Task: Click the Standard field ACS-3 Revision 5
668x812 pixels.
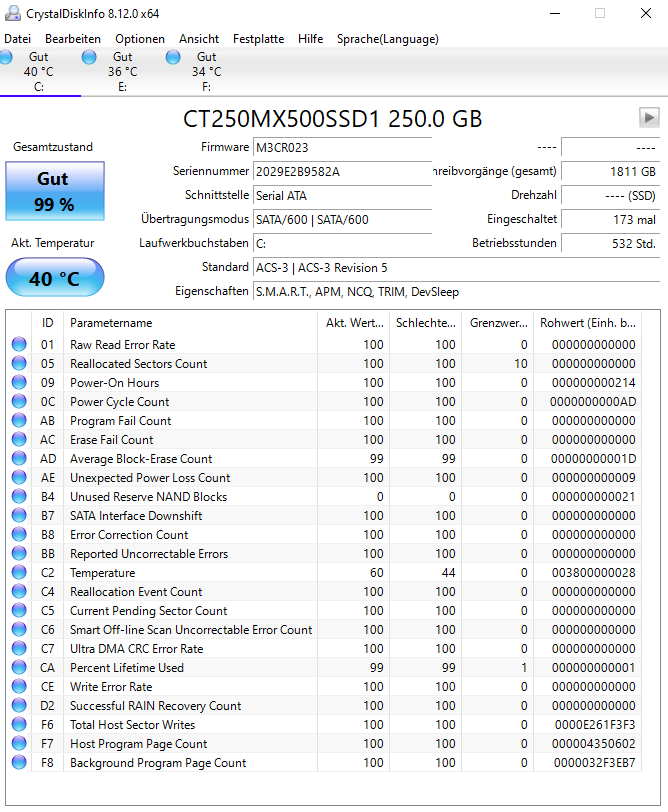Action: tap(456, 268)
